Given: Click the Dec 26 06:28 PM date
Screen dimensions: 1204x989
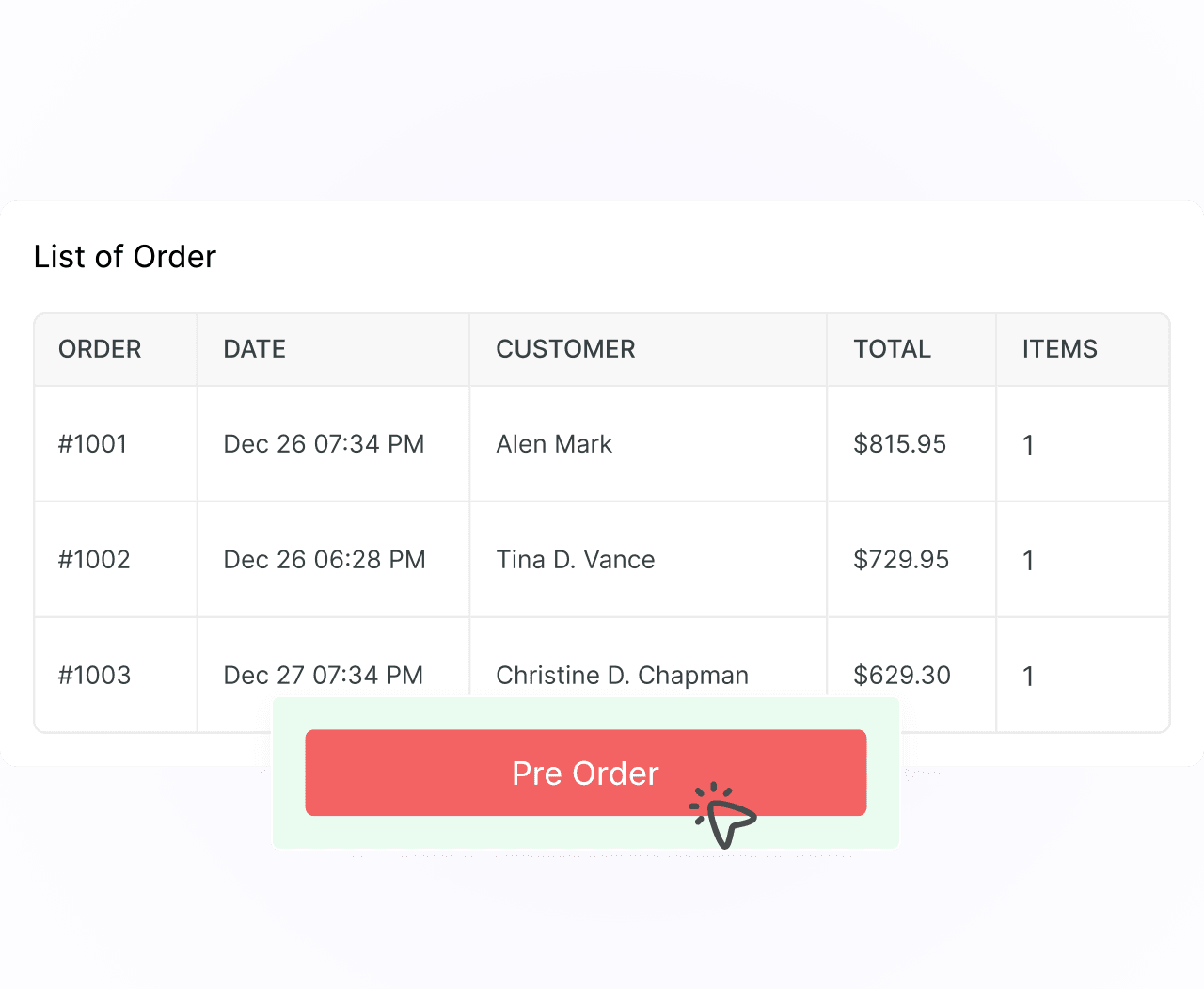Looking at the screenshot, I should (325, 560).
